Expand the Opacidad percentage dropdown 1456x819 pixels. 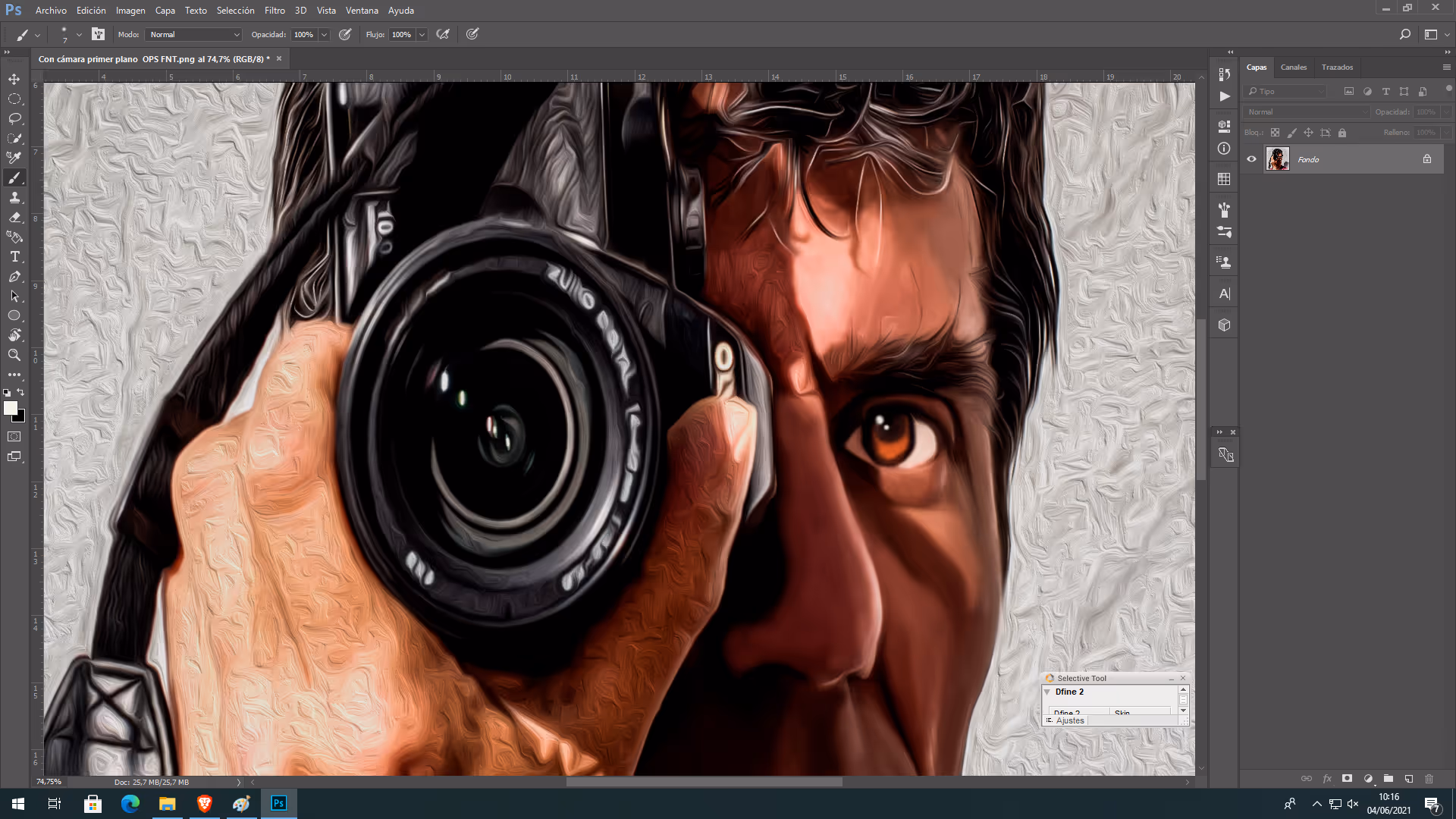[x=324, y=34]
